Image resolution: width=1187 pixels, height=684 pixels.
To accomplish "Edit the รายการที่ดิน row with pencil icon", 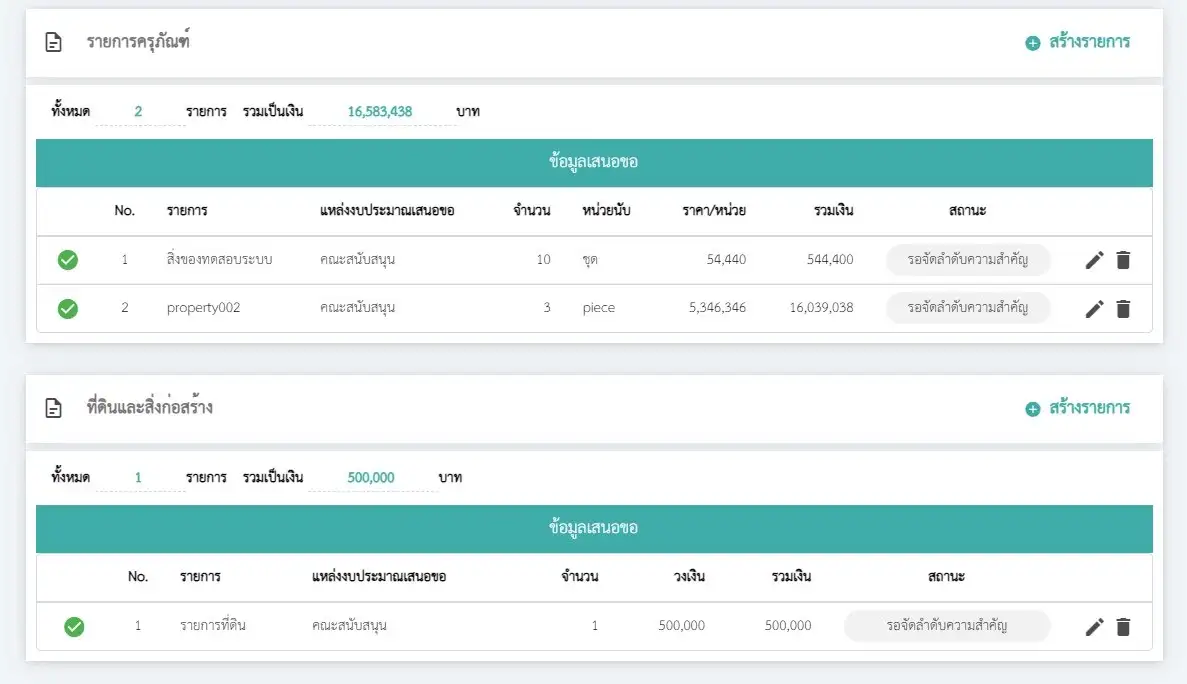I will [1095, 627].
